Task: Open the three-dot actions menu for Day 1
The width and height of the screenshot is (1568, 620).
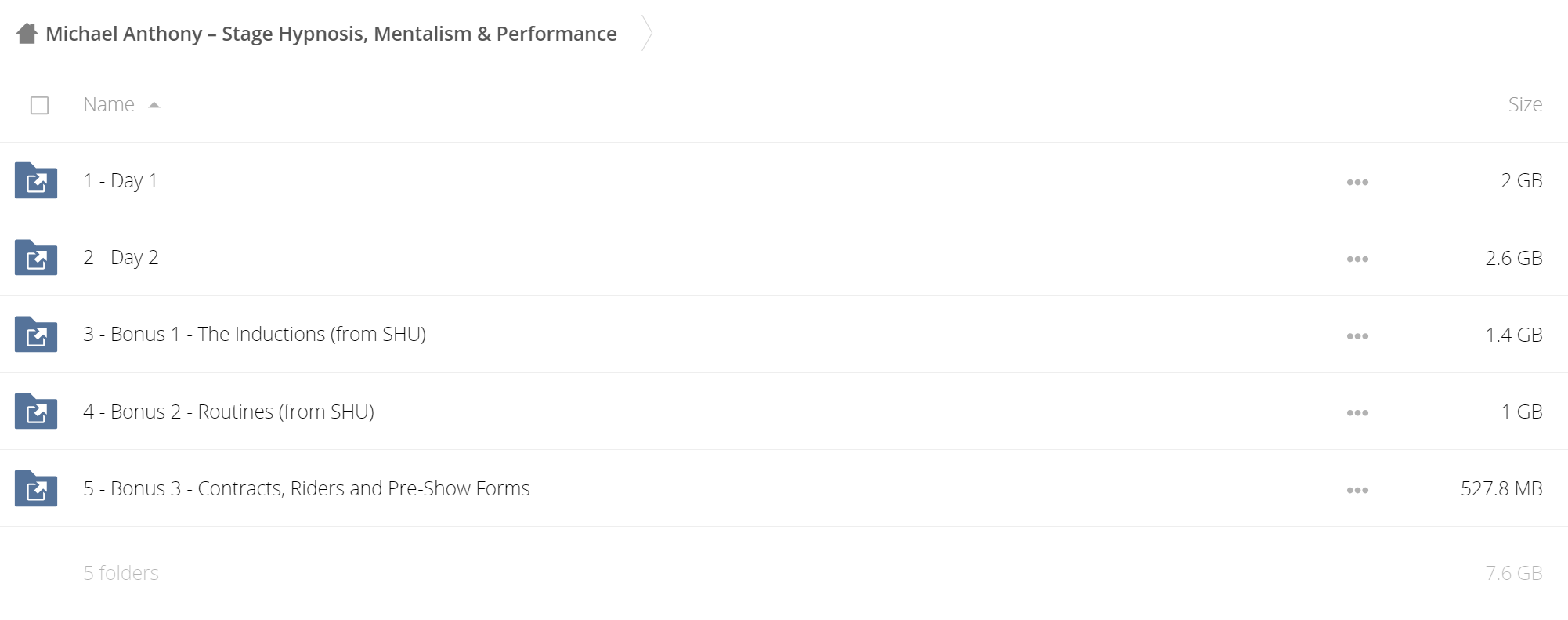Action: [x=1357, y=182]
